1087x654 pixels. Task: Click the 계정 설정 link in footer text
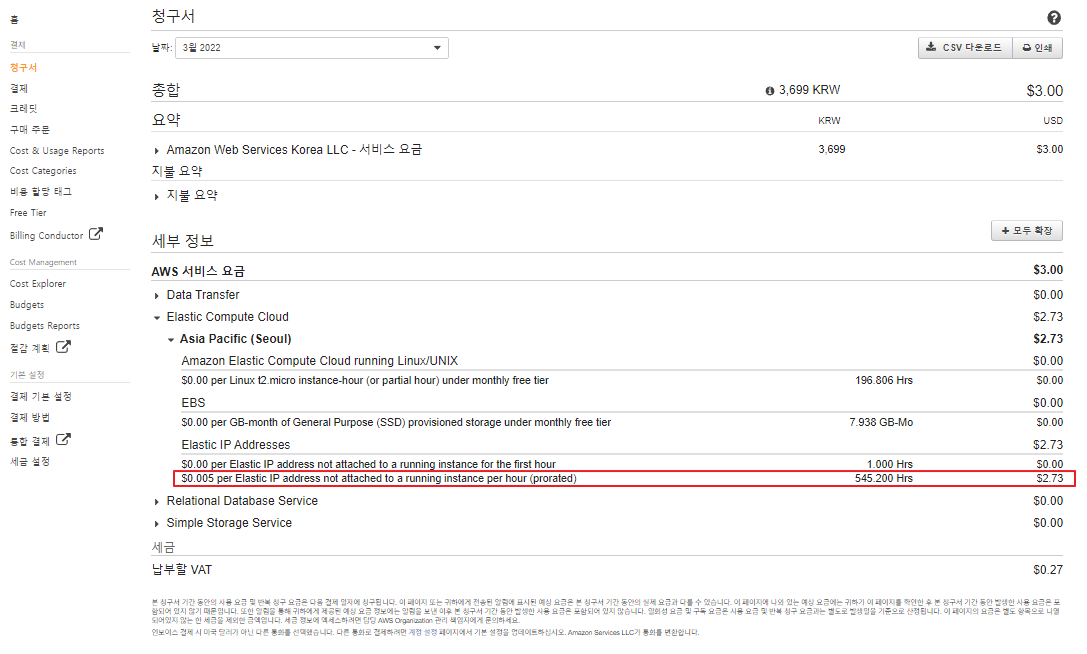423,633
